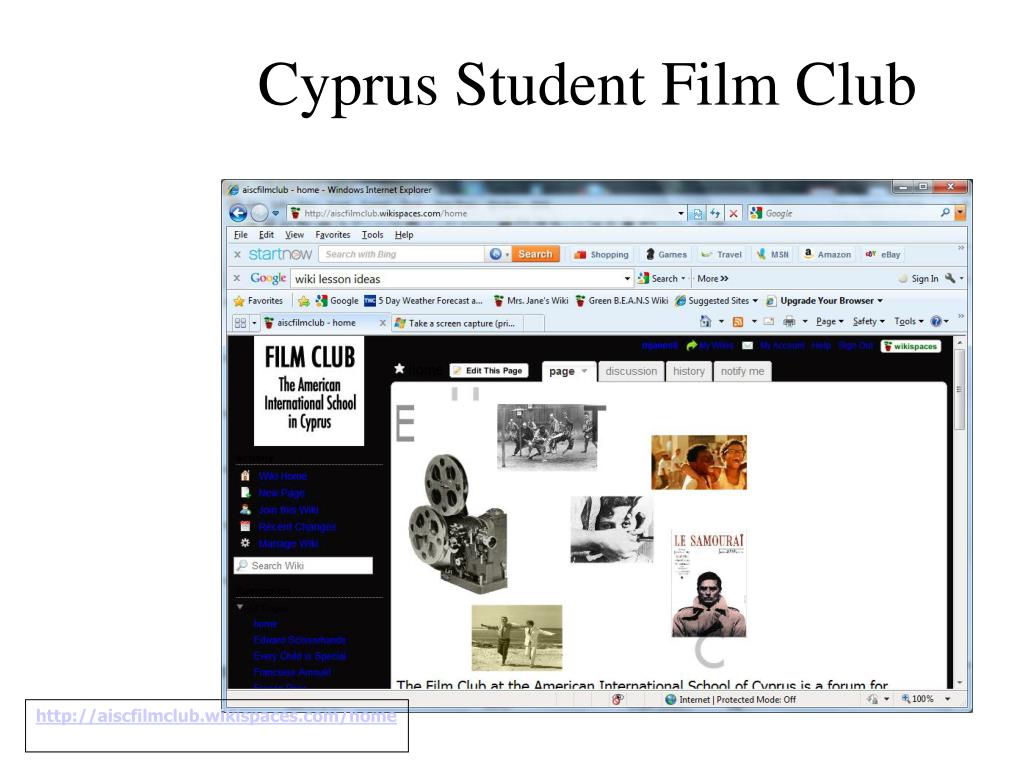Viewport: 1024px width, 768px height.
Task: Open the Green B.E.A.N.S Wiki favorite link
Action: tap(621, 301)
